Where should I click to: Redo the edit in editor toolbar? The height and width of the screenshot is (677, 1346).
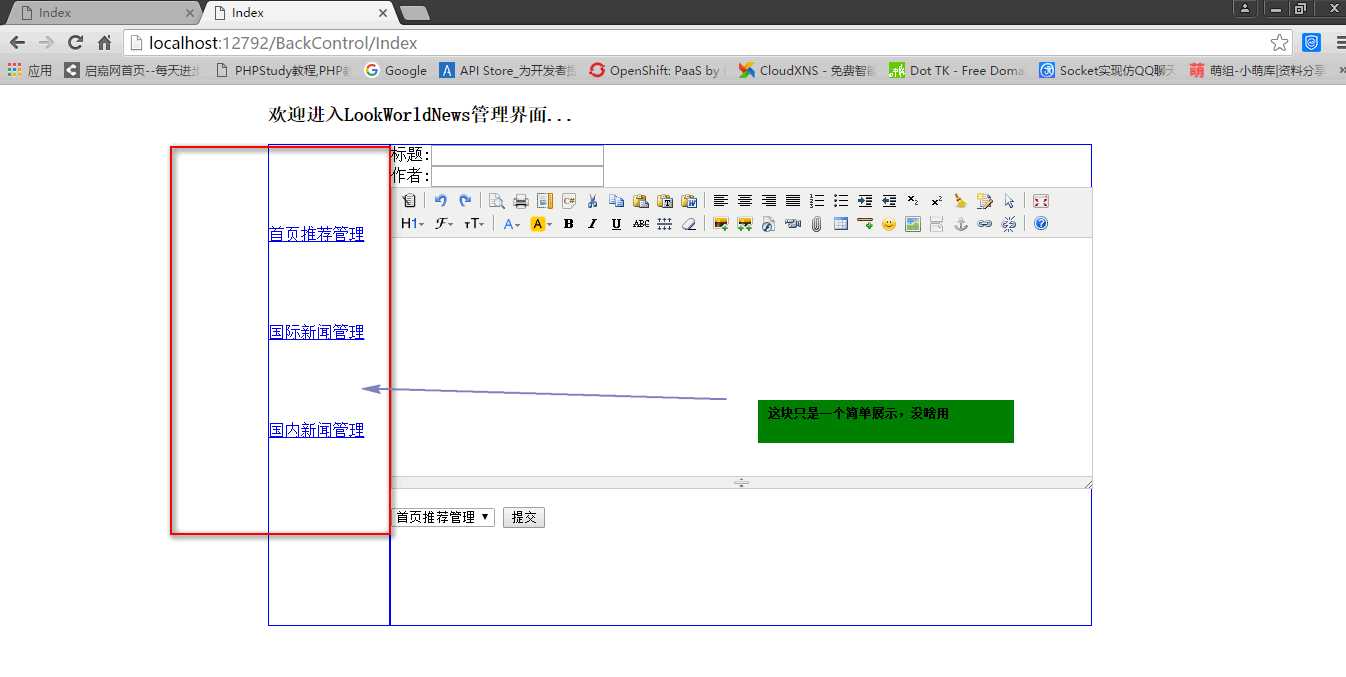tap(465, 201)
